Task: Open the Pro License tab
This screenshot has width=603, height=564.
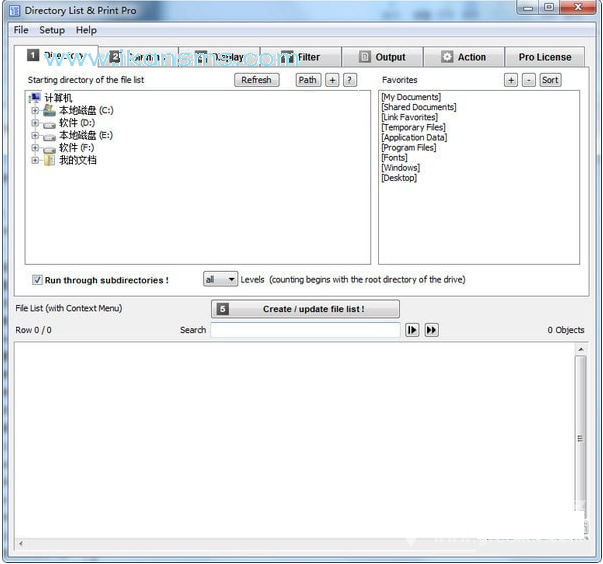Action: point(545,57)
